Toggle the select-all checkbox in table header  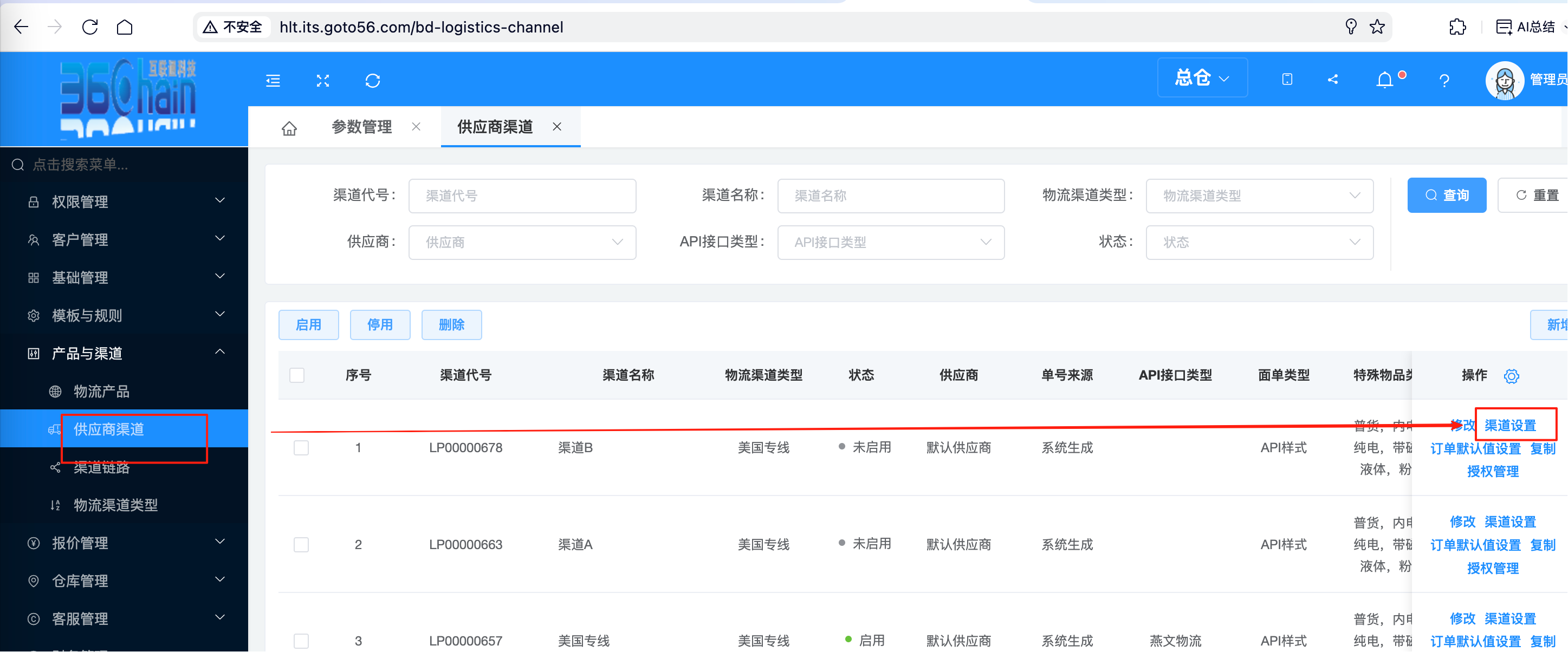[x=297, y=375]
